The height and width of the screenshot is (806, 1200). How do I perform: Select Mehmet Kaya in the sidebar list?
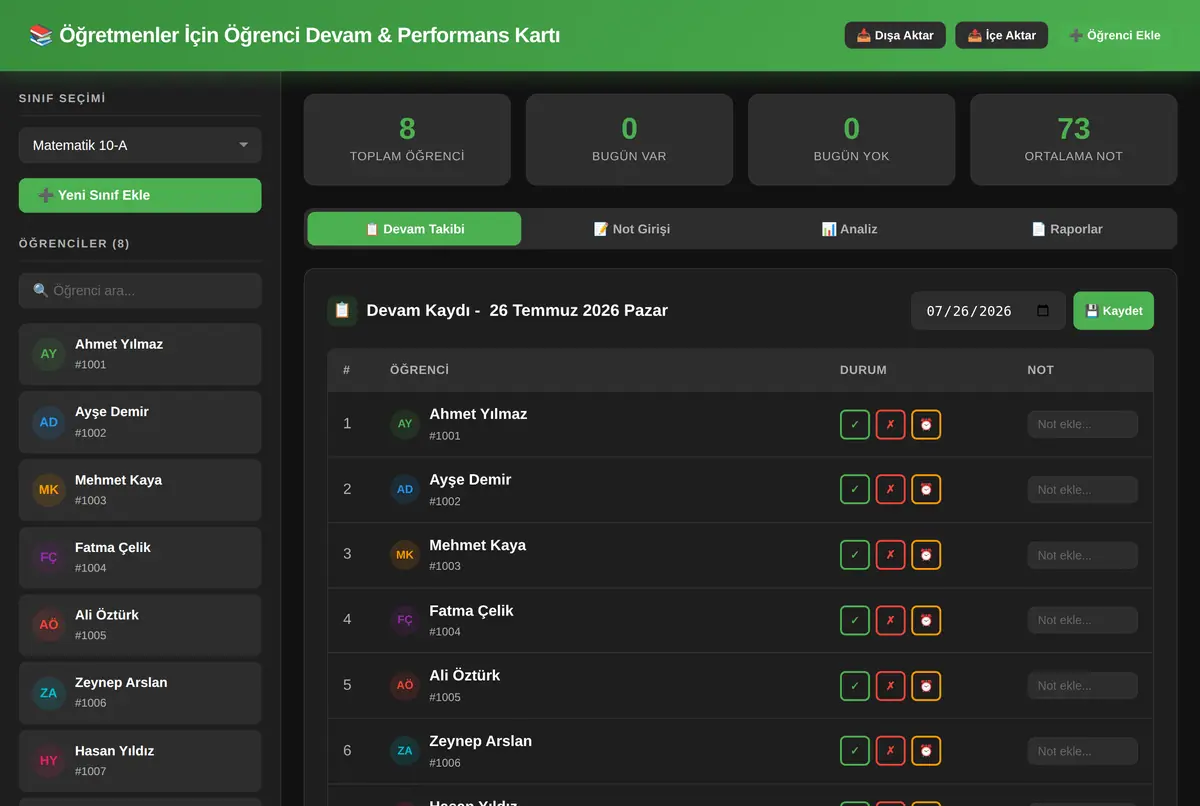[140, 490]
